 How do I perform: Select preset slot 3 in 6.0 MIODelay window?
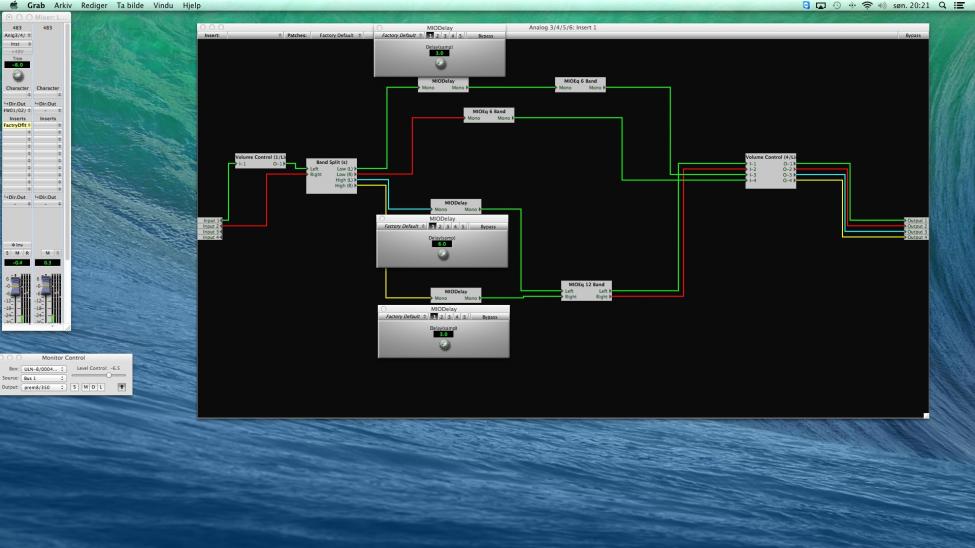point(448,226)
